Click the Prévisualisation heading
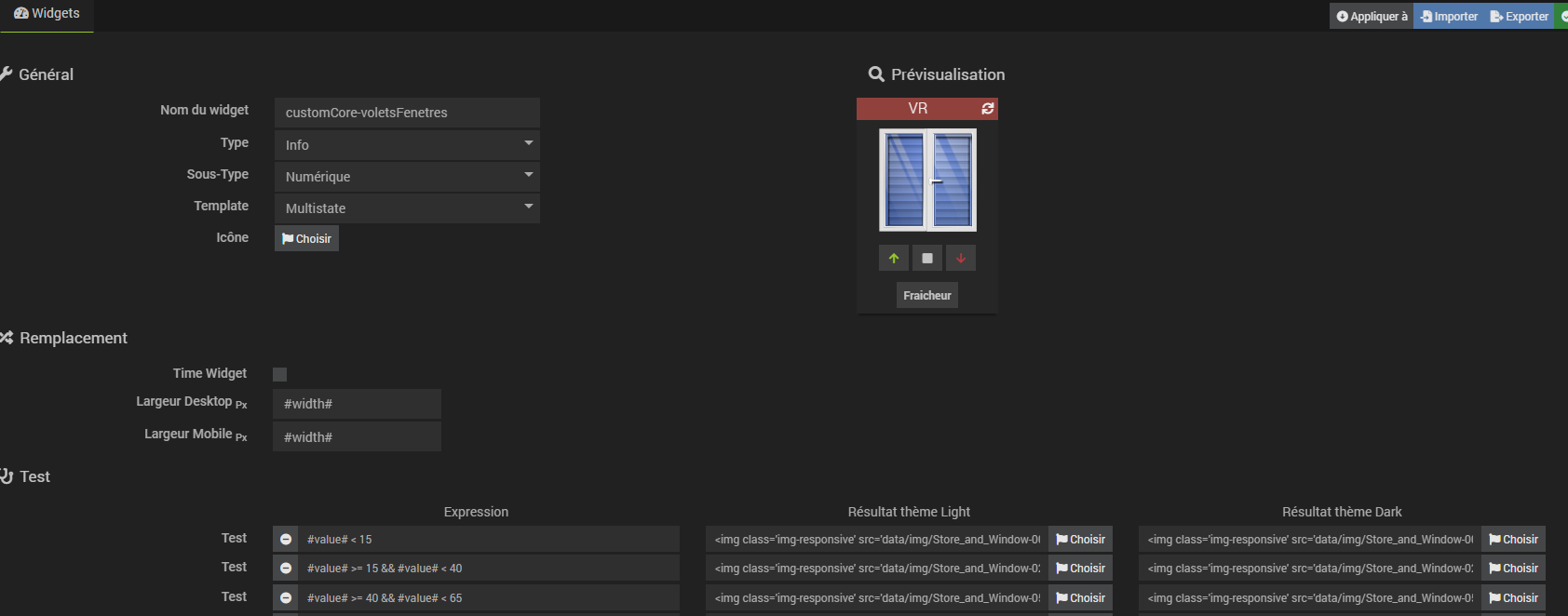This screenshot has width=1568, height=616. point(937,74)
